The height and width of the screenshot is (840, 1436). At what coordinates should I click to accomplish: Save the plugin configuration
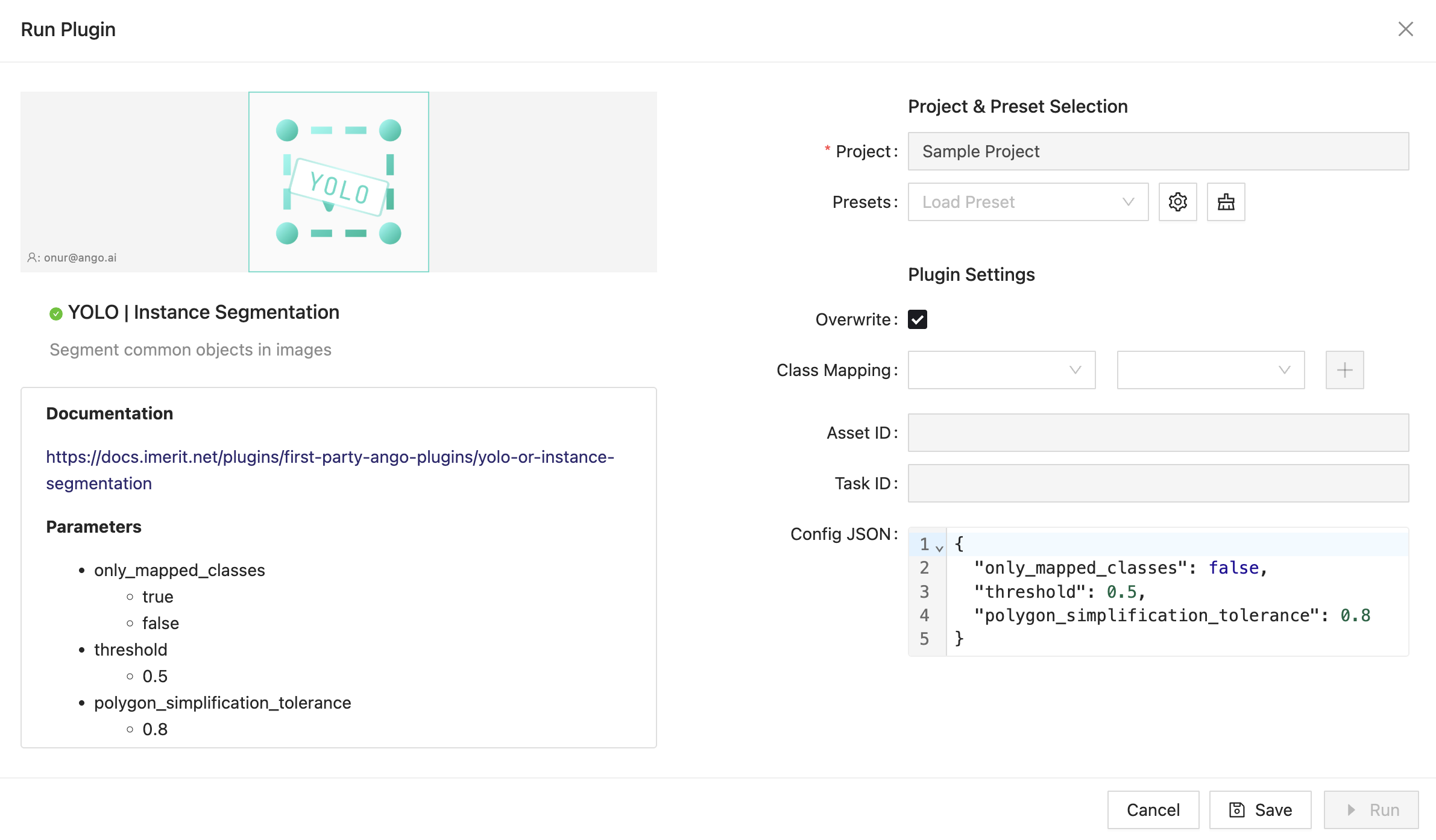pos(1260,809)
